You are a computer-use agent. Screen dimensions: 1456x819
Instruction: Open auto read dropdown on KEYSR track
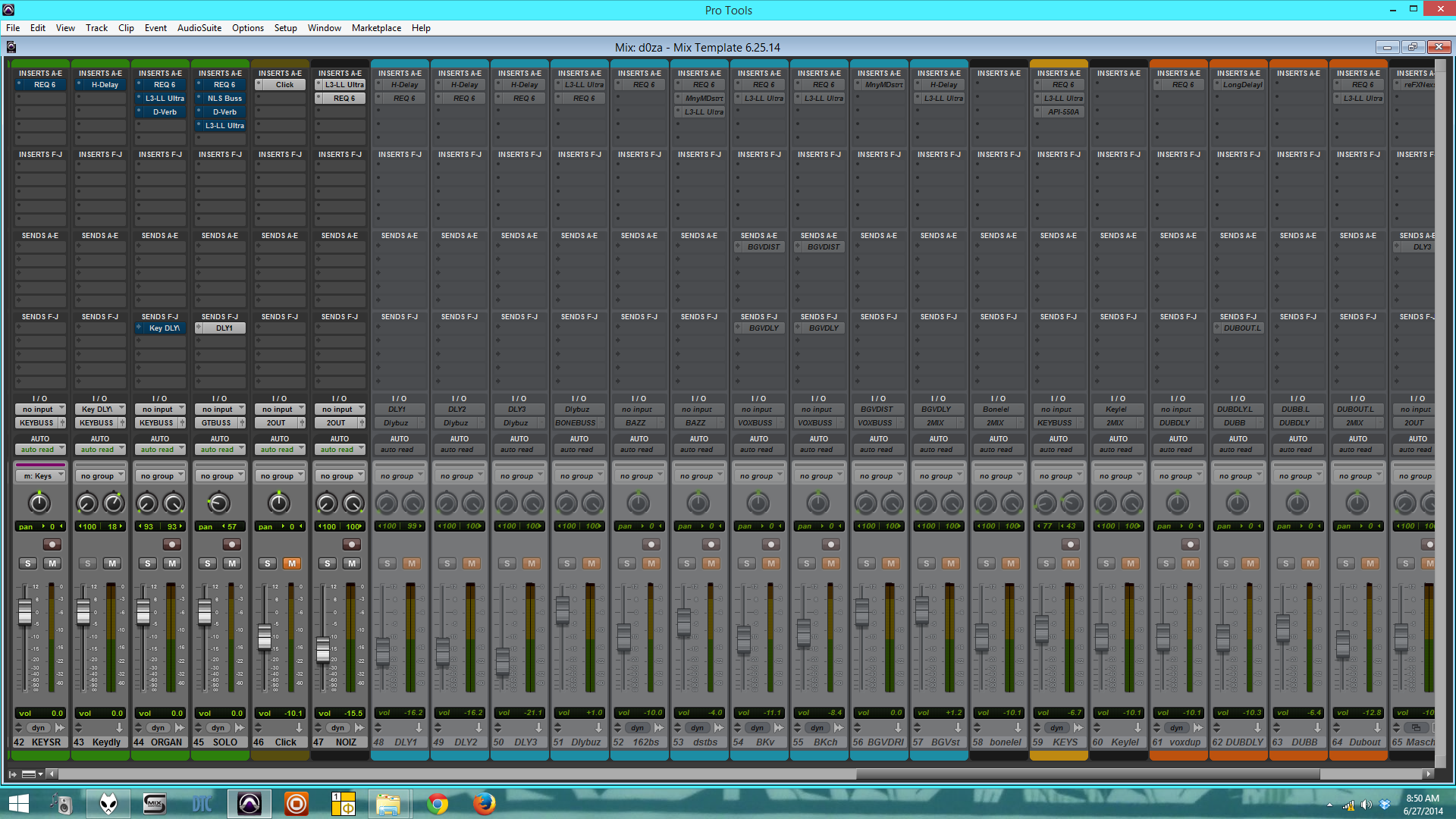pyautogui.click(x=39, y=450)
